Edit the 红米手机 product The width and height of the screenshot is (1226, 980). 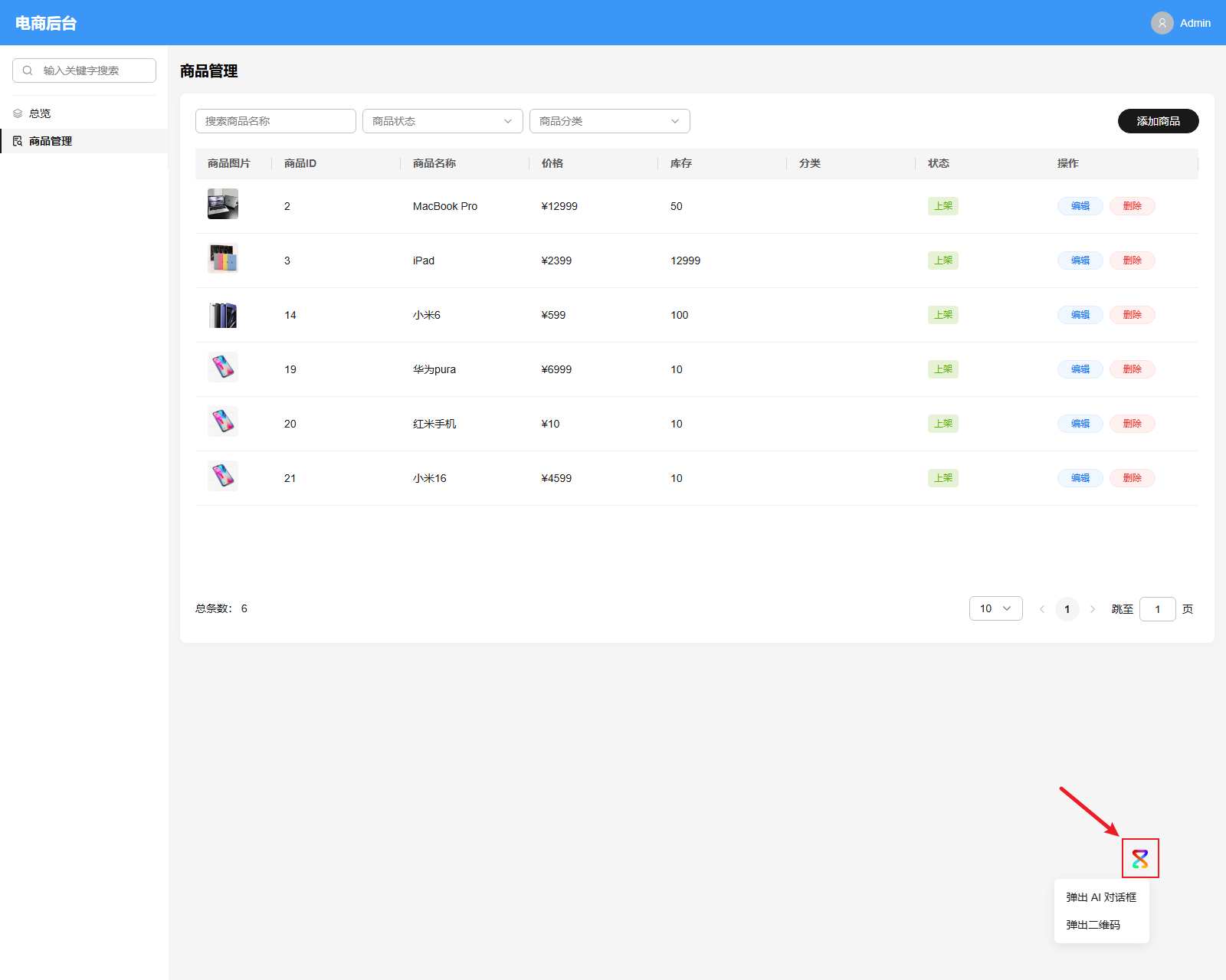(1080, 424)
